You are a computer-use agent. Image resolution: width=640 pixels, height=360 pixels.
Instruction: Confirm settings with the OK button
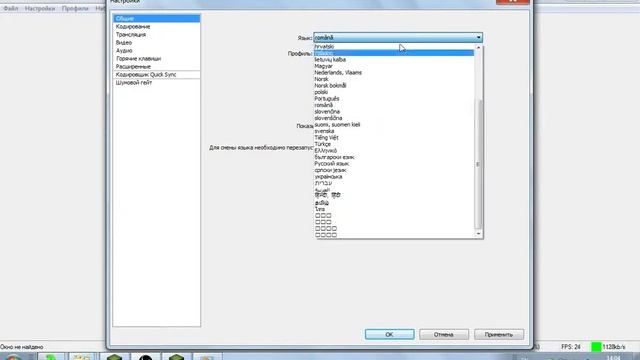(x=389, y=334)
